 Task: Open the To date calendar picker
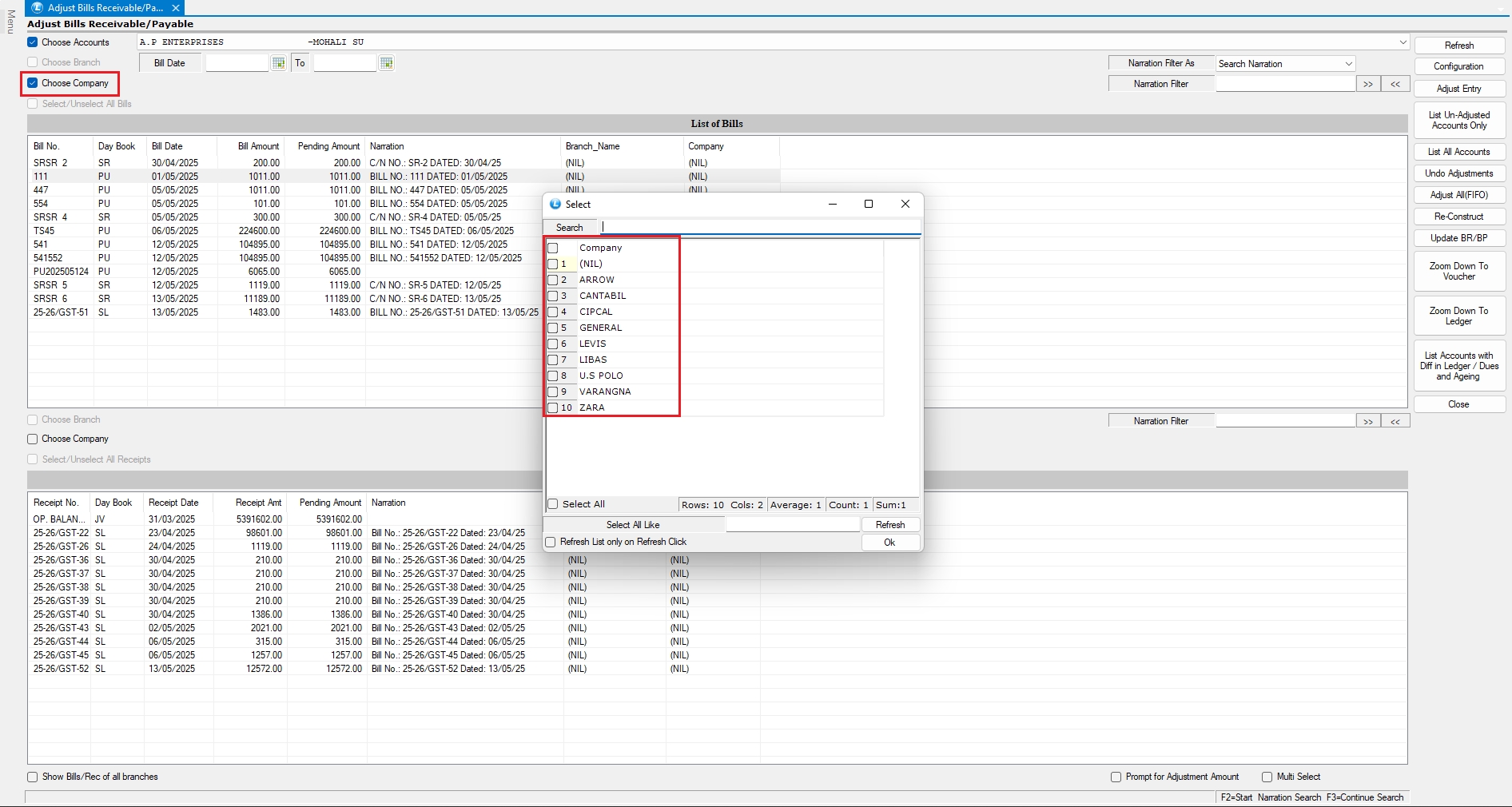click(386, 63)
